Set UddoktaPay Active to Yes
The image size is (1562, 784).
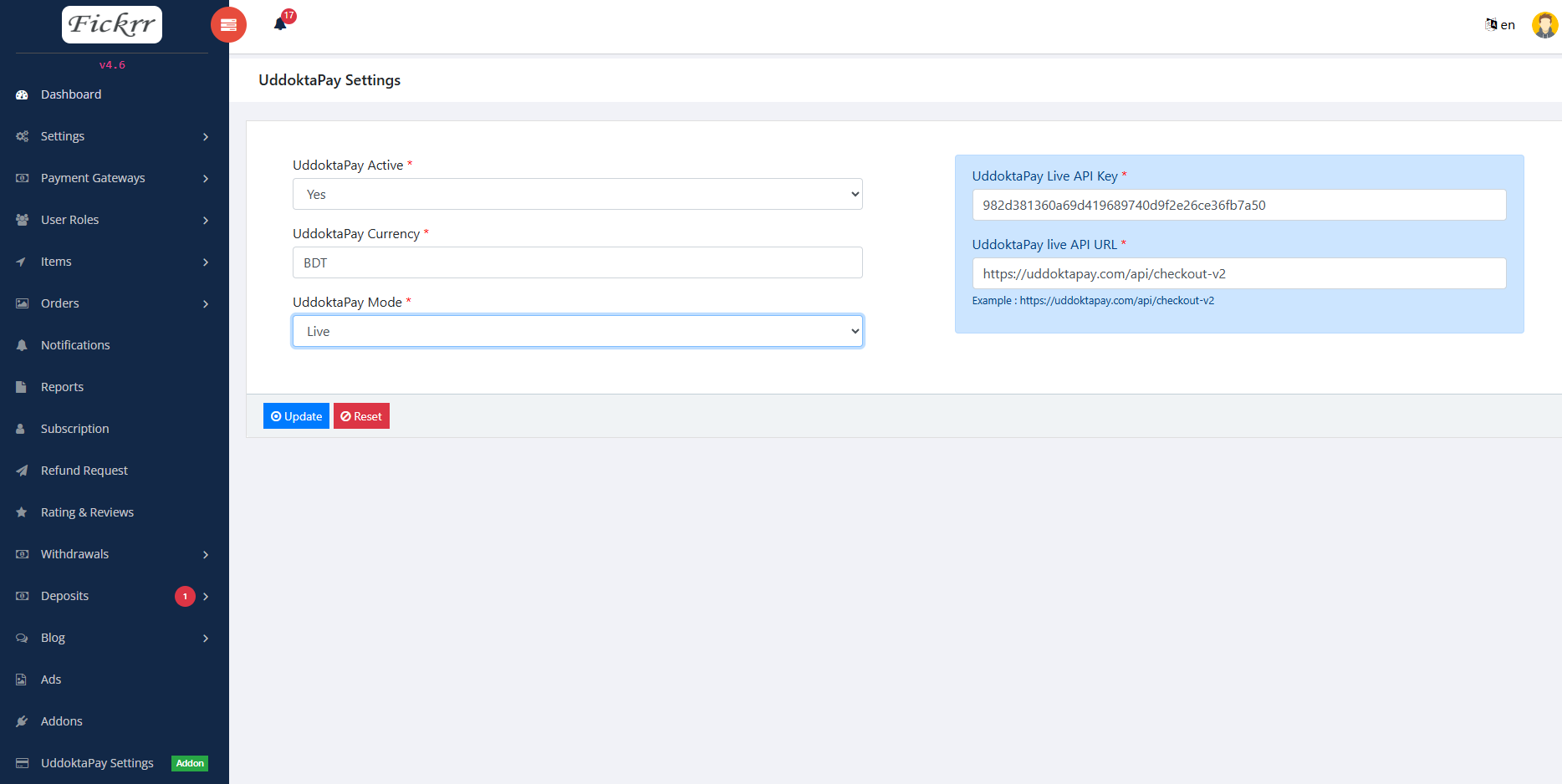click(x=577, y=194)
